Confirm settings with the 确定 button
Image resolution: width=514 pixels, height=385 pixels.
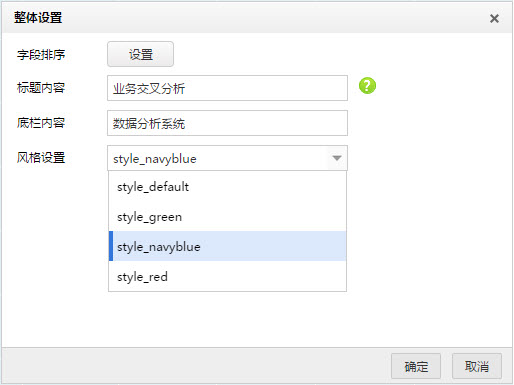[x=416, y=366]
